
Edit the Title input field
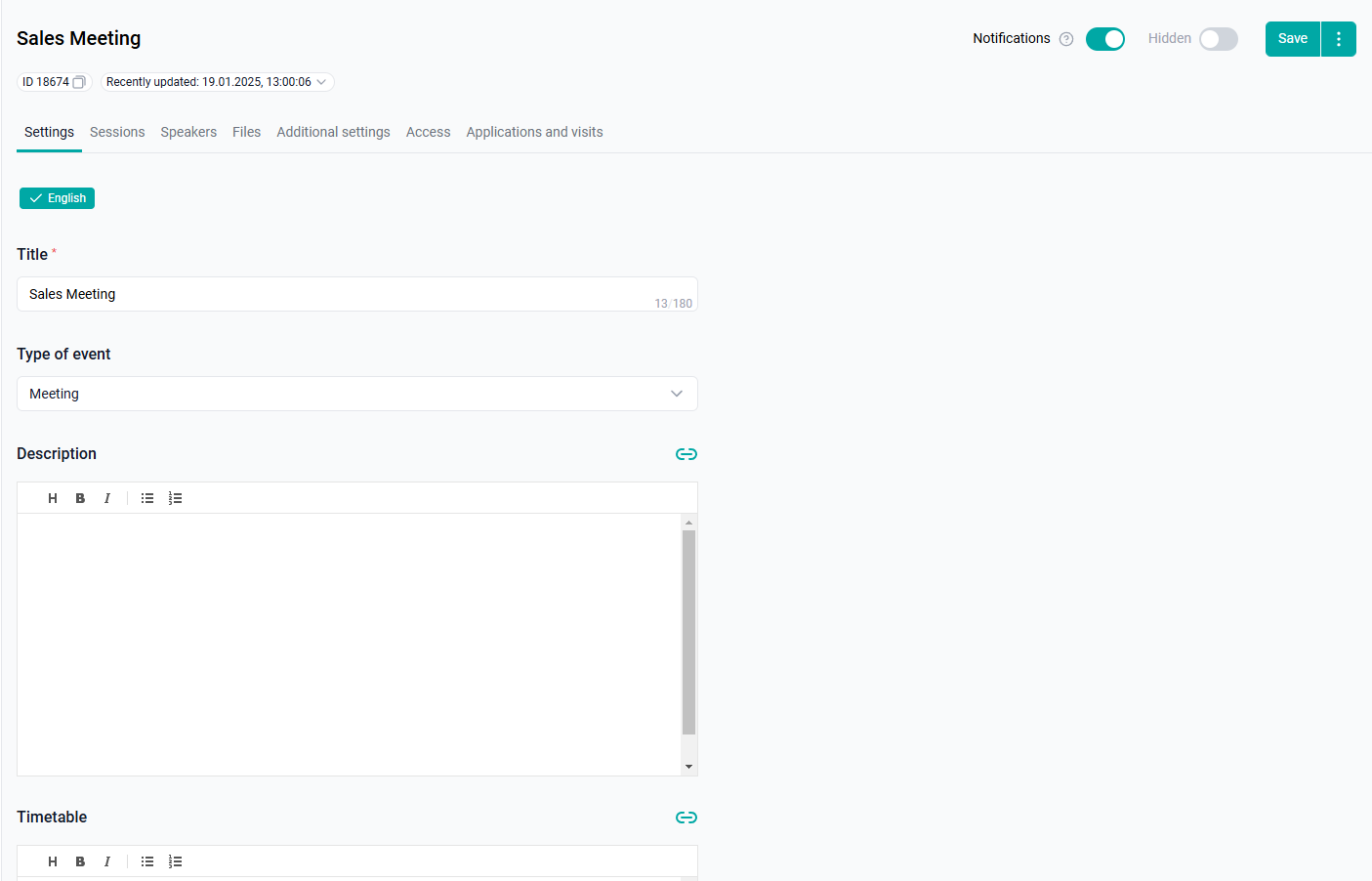click(357, 294)
